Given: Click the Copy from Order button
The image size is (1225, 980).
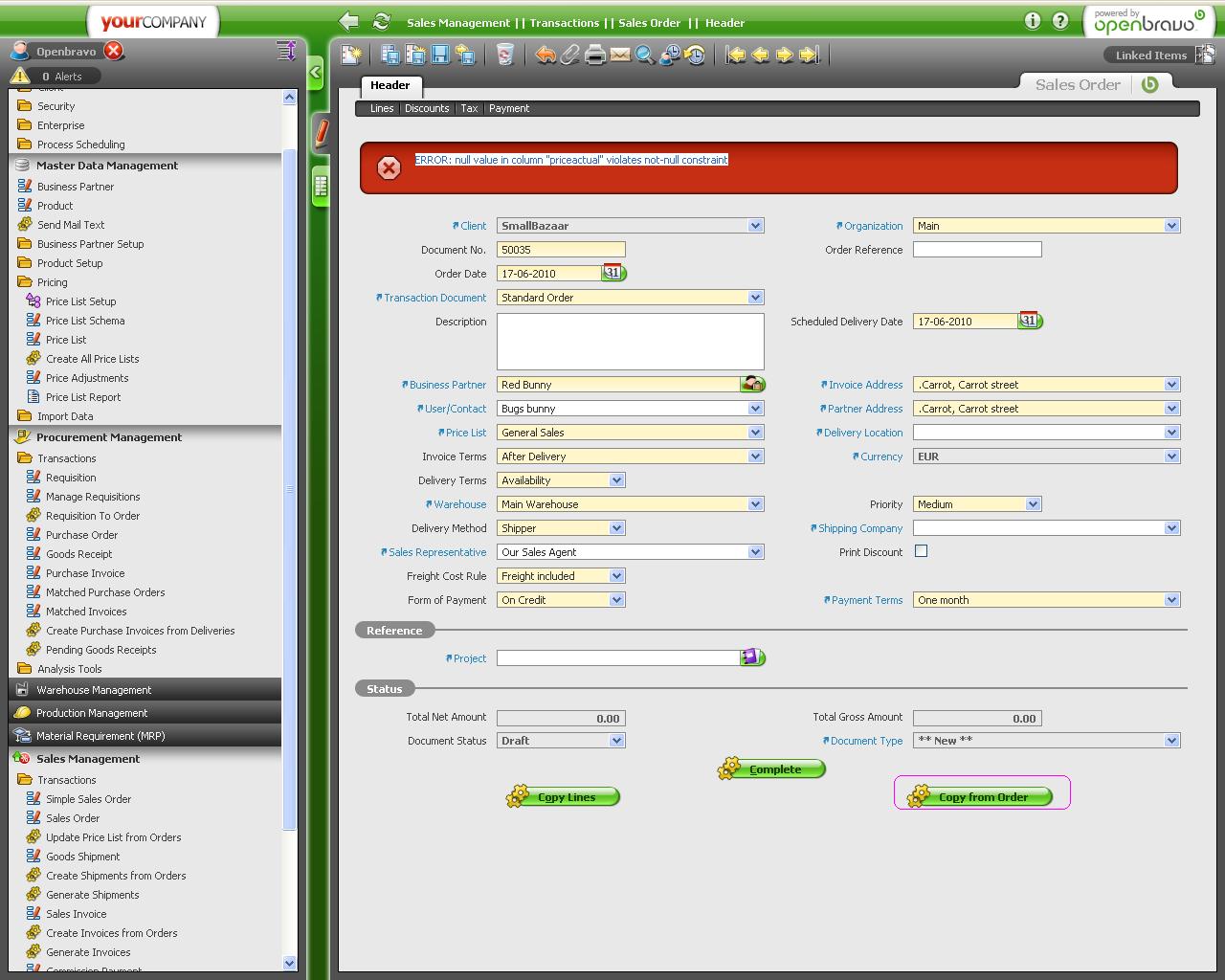Looking at the screenshot, I should tap(983, 797).
